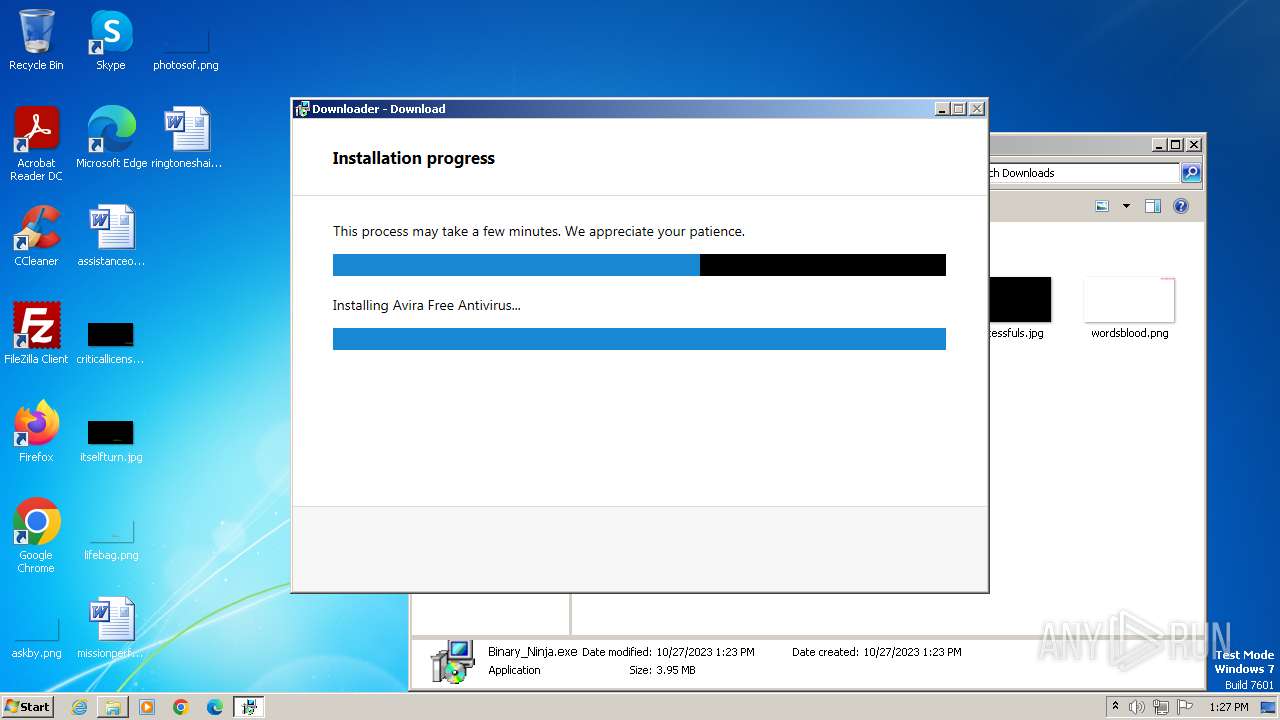
Task: Click the Size 3.95 MB text
Action: (662, 670)
